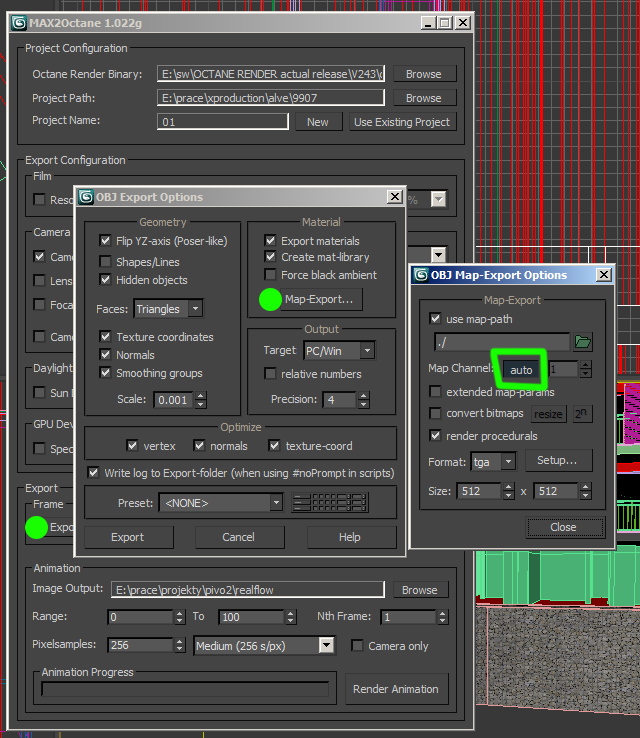
Task: Click the Scale 0.001 value field
Action: 173,400
